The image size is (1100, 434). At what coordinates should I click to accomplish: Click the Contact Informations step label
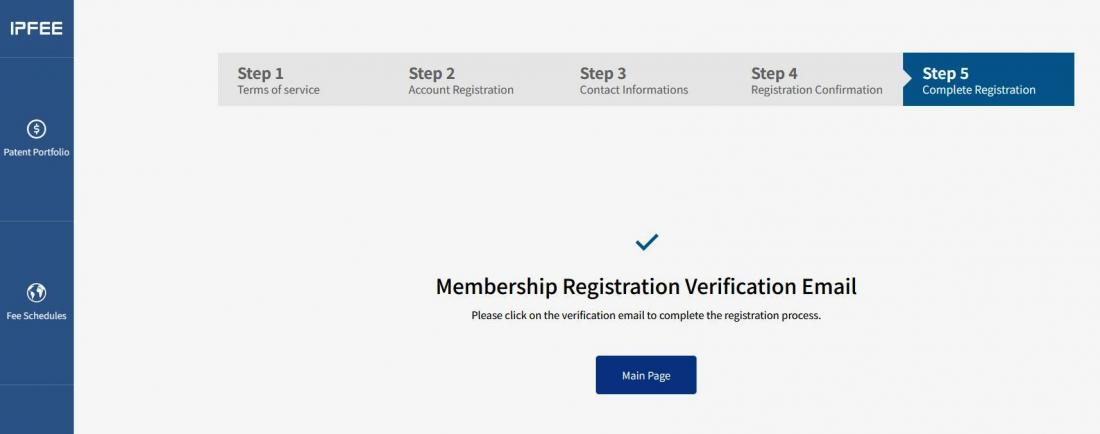(x=634, y=90)
